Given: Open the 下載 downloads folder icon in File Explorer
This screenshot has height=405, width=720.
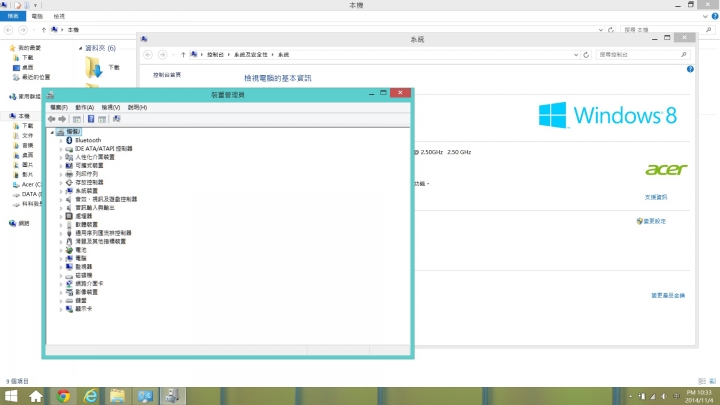Looking at the screenshot, I should (94, 68).
